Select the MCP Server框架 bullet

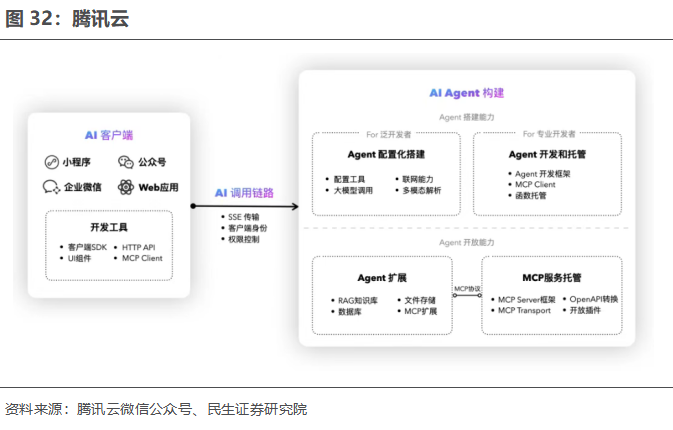[x=527, y=300]
